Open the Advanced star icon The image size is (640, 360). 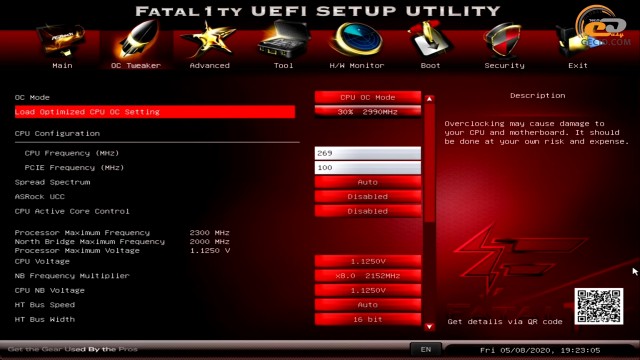point(209,41)
